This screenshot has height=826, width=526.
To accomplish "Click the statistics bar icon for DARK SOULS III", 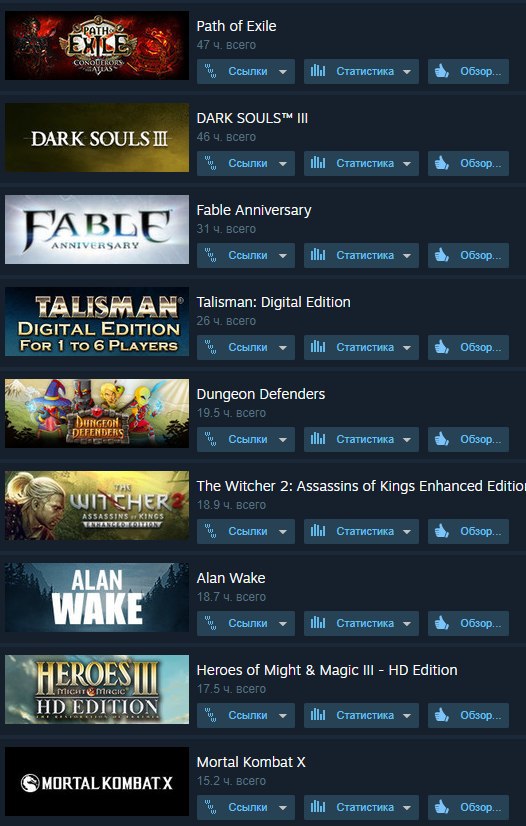I will tap(317, 163).
